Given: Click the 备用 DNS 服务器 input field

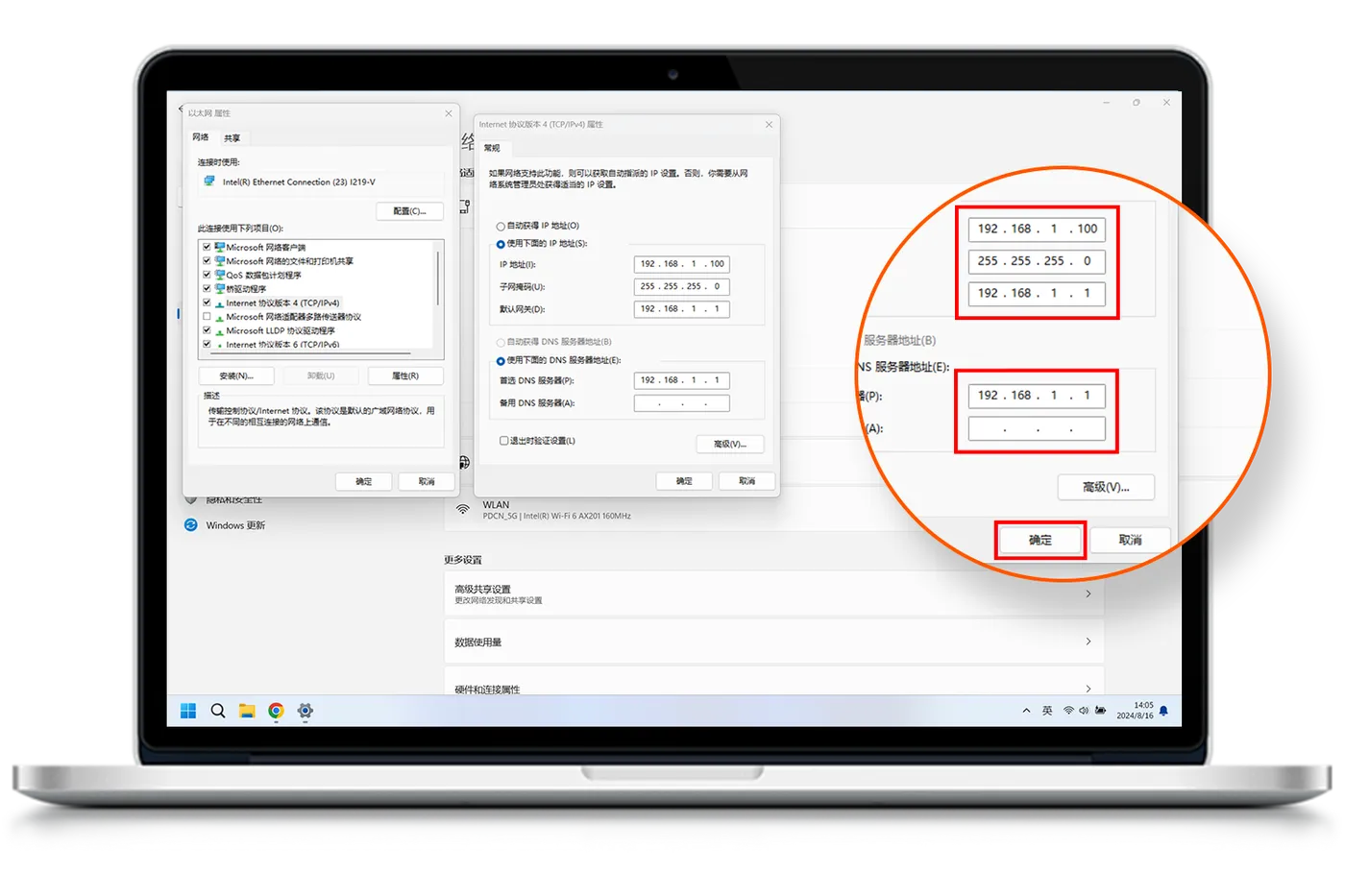Looking at the screenshot, I should [x=682, y=403].
